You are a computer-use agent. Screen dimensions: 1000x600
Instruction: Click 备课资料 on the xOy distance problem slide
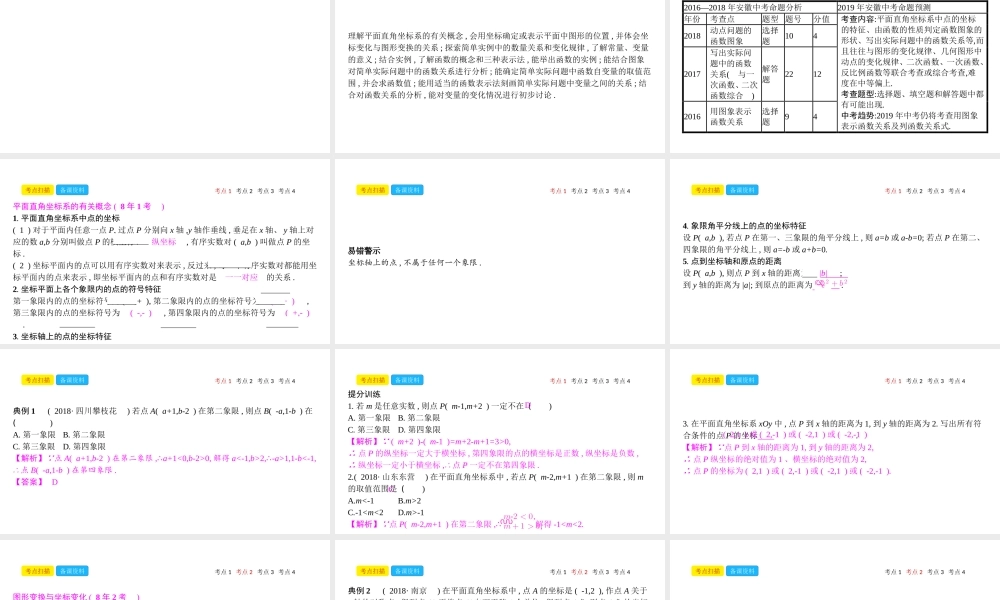(742, 380)
